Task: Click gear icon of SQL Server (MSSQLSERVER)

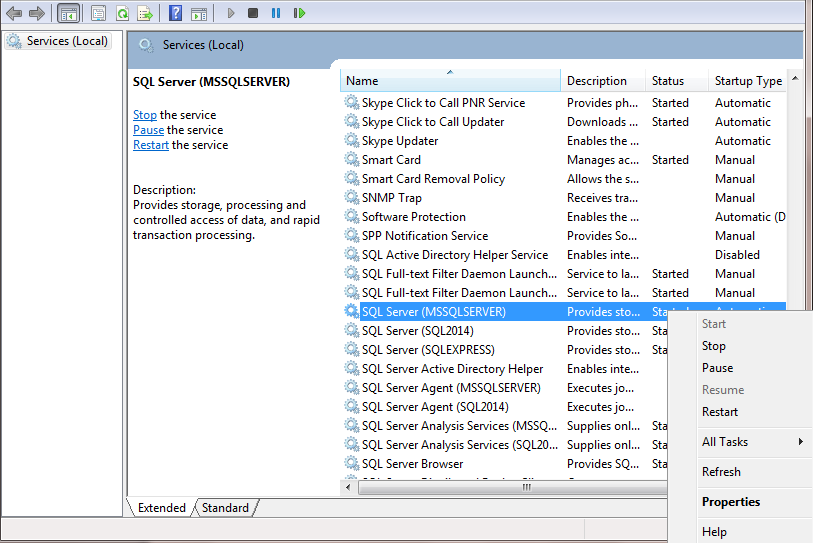Action: coord(352,312)
